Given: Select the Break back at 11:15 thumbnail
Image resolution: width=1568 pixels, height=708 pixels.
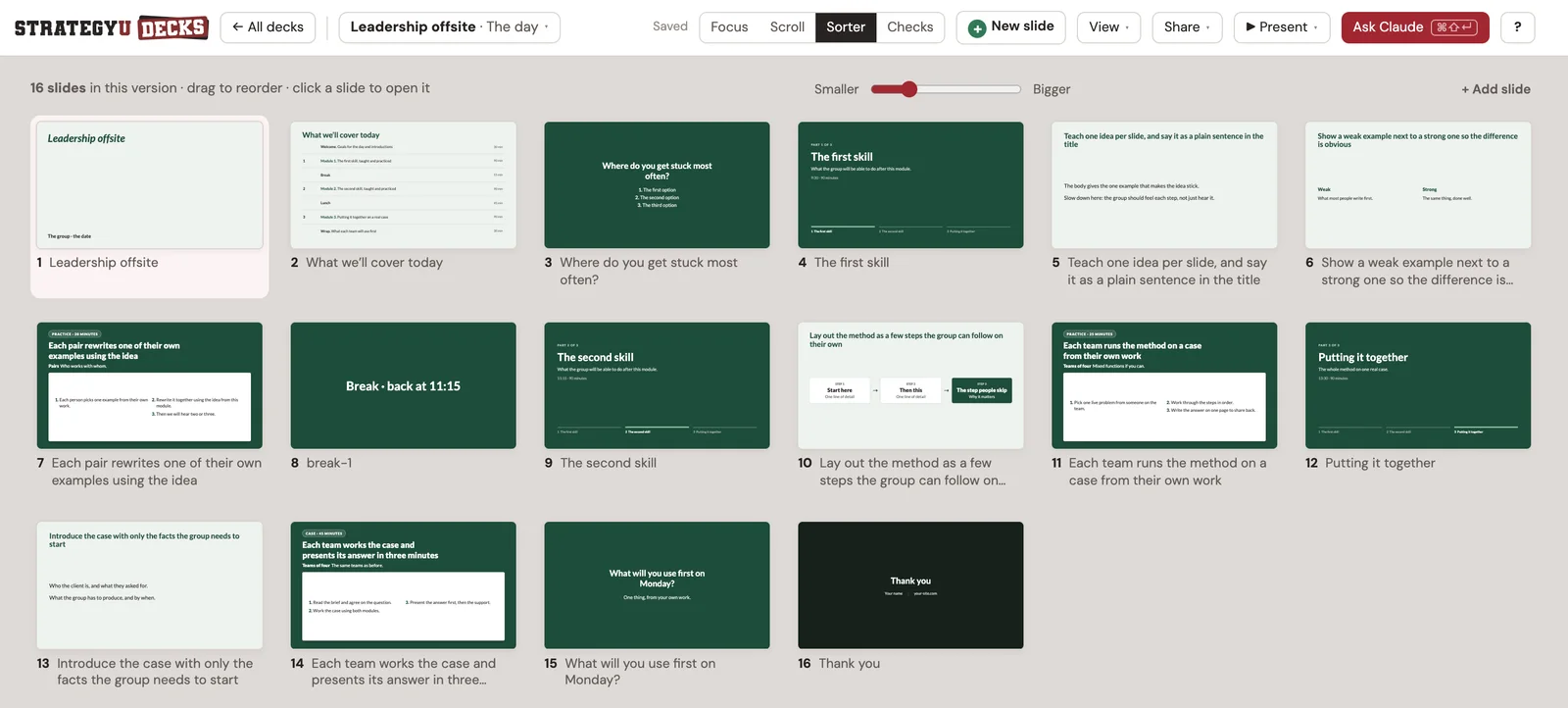Looking at the screenshot, I should (x=404, y=385).
